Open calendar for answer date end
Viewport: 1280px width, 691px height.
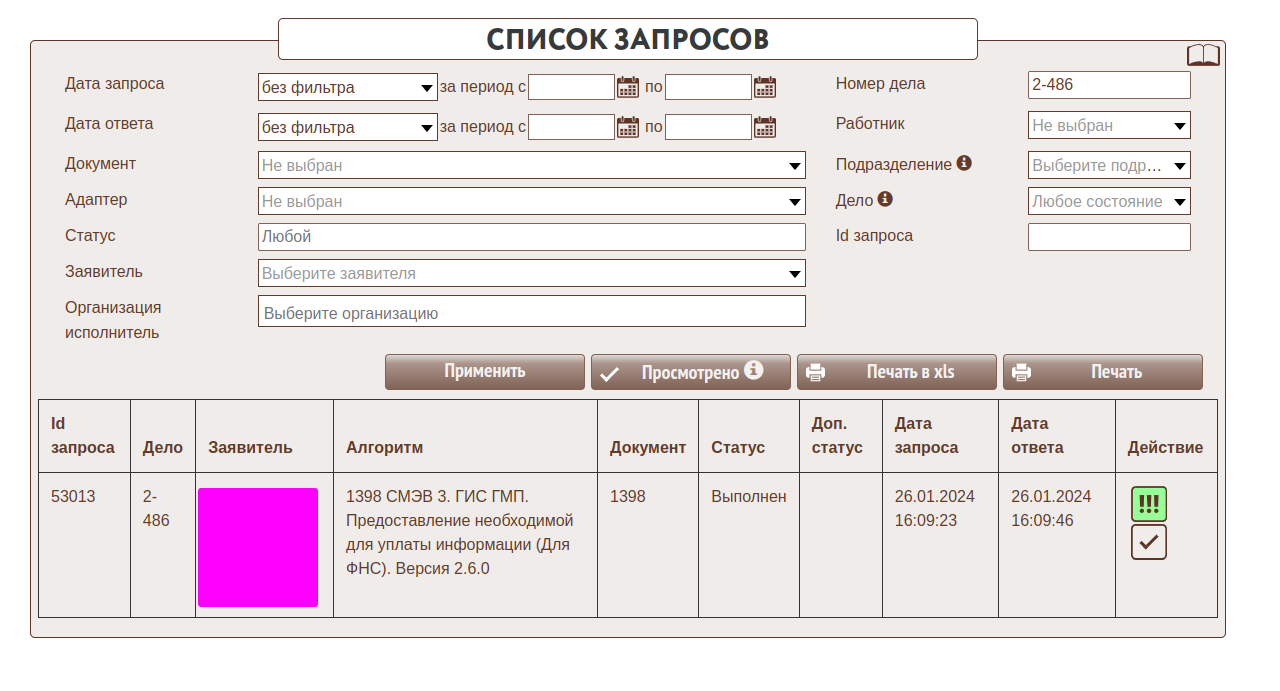765,127
